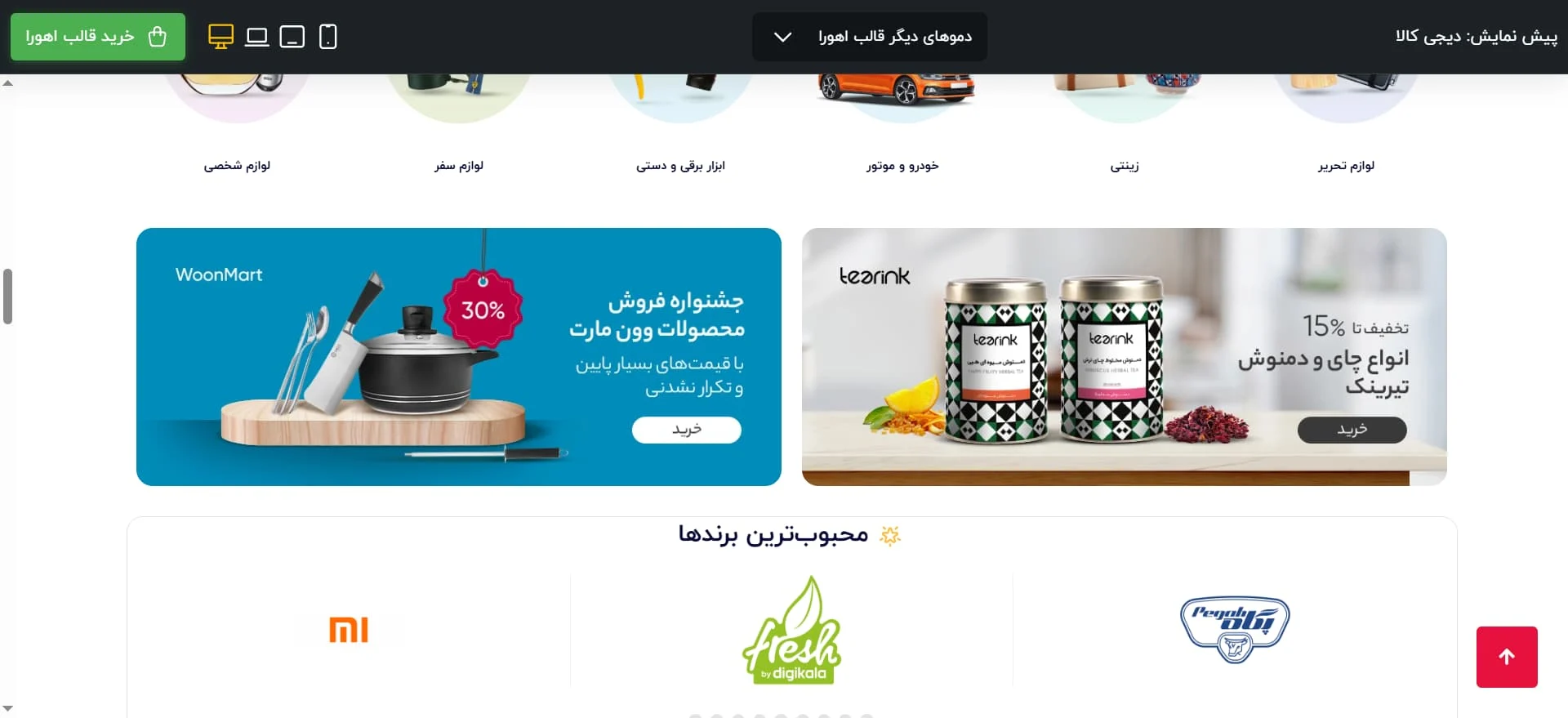The height and width of the screenshot is (718, 1568).
Task: Click red back-to-top arrow button
Action: (x=1507, y=657)
